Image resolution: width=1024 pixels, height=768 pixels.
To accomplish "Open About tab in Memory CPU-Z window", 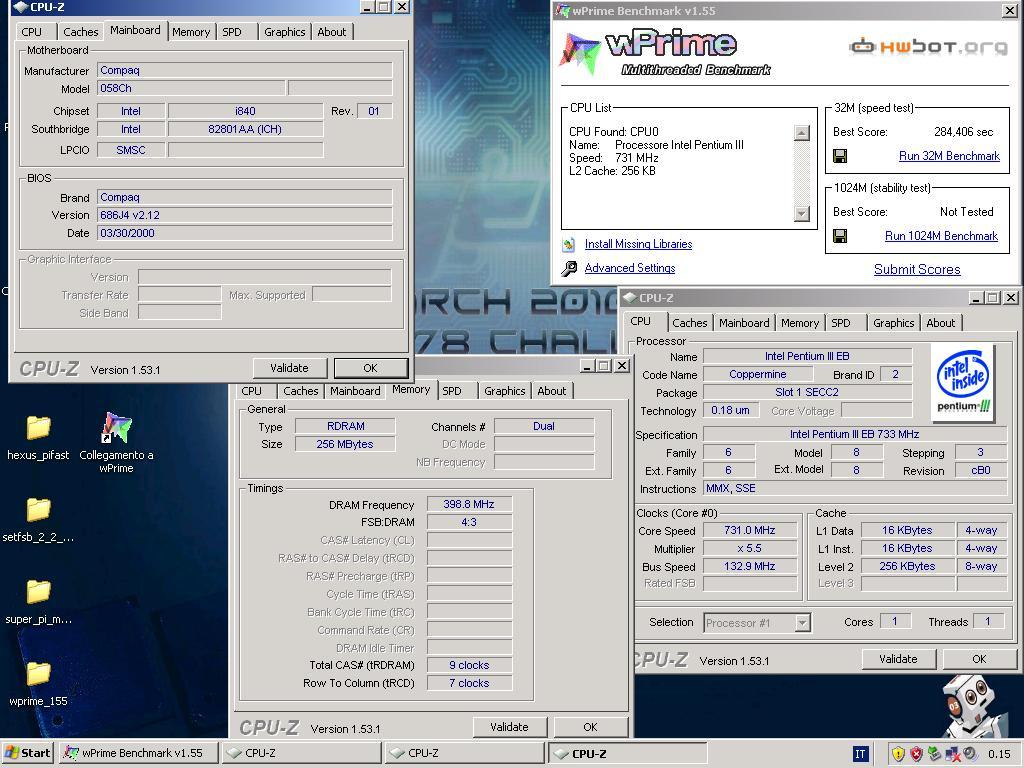I will [x=552, y=391].
